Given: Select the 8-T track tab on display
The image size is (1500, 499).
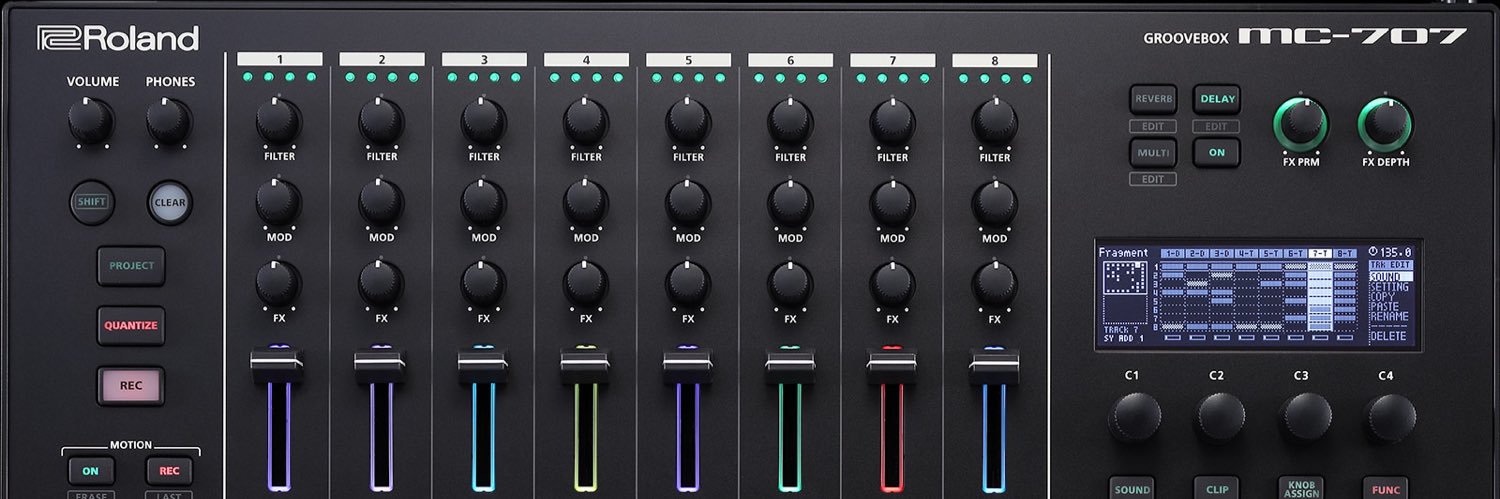Looking at the screenshot, I should pos(1345,253).
